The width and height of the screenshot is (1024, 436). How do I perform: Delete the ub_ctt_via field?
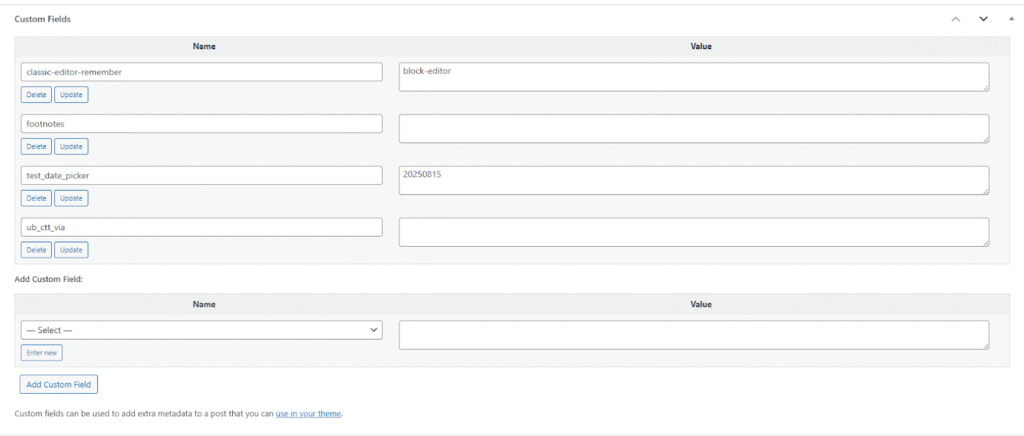(36, 250)
